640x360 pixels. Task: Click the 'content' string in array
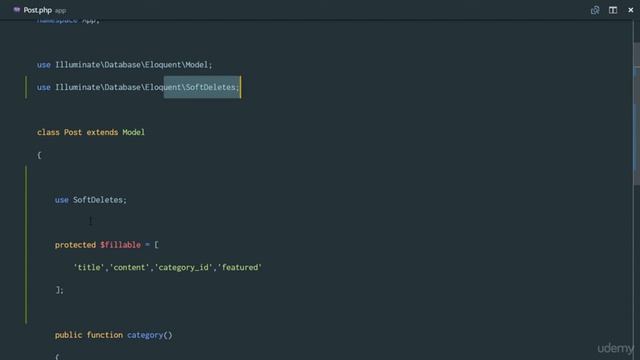[129, 267]
